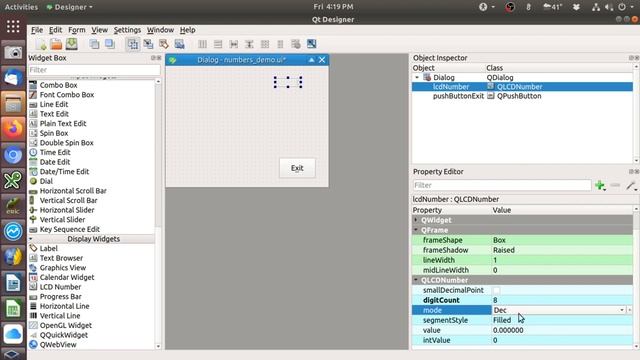The image size is (640, 360).
Task: Open the system power menu
Action: pyautogui.click(x=624, y=7)
